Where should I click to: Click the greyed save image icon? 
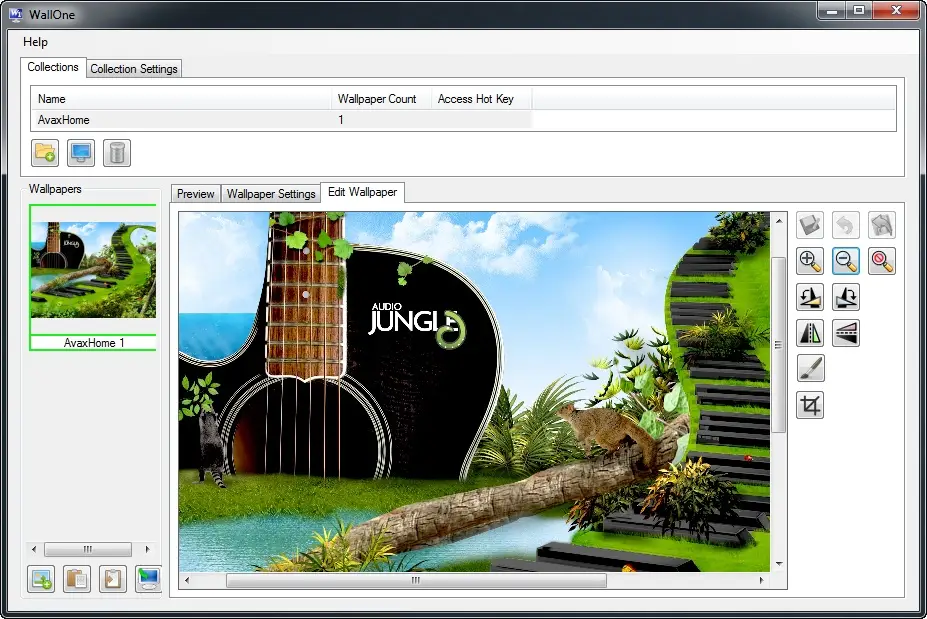point(810,225)
